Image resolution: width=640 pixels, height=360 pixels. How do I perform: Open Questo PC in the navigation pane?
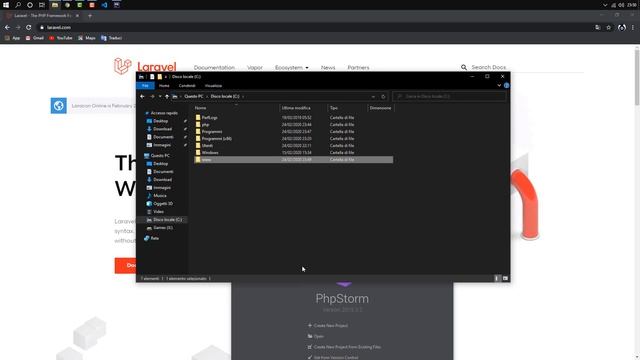click(x=160, y=156)
